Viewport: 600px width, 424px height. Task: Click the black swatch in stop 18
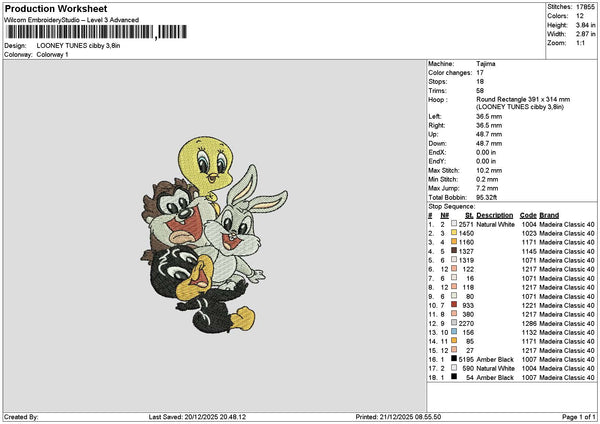[454, 377]
